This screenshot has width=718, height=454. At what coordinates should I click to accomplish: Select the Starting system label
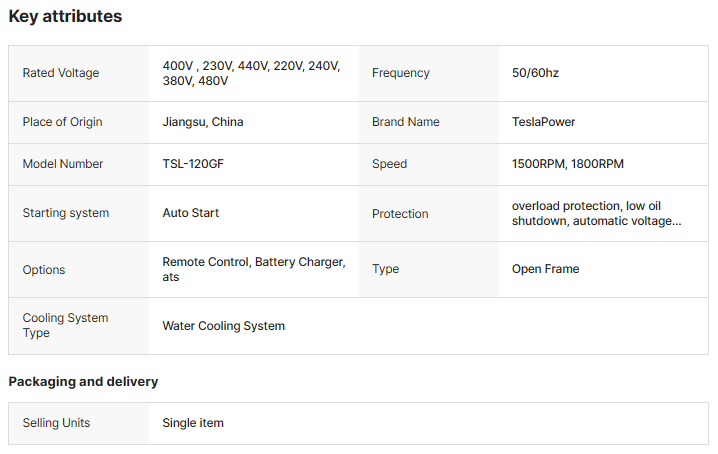coord(66,213)
